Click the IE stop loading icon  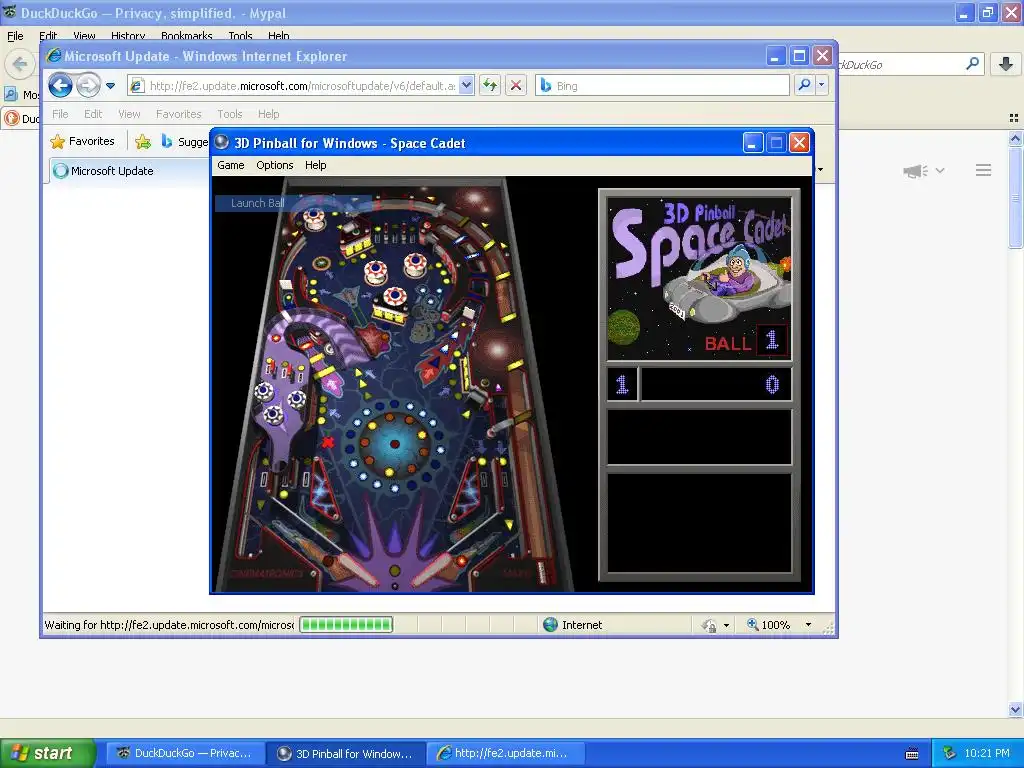pyautogui.click(x=516, y=85)
